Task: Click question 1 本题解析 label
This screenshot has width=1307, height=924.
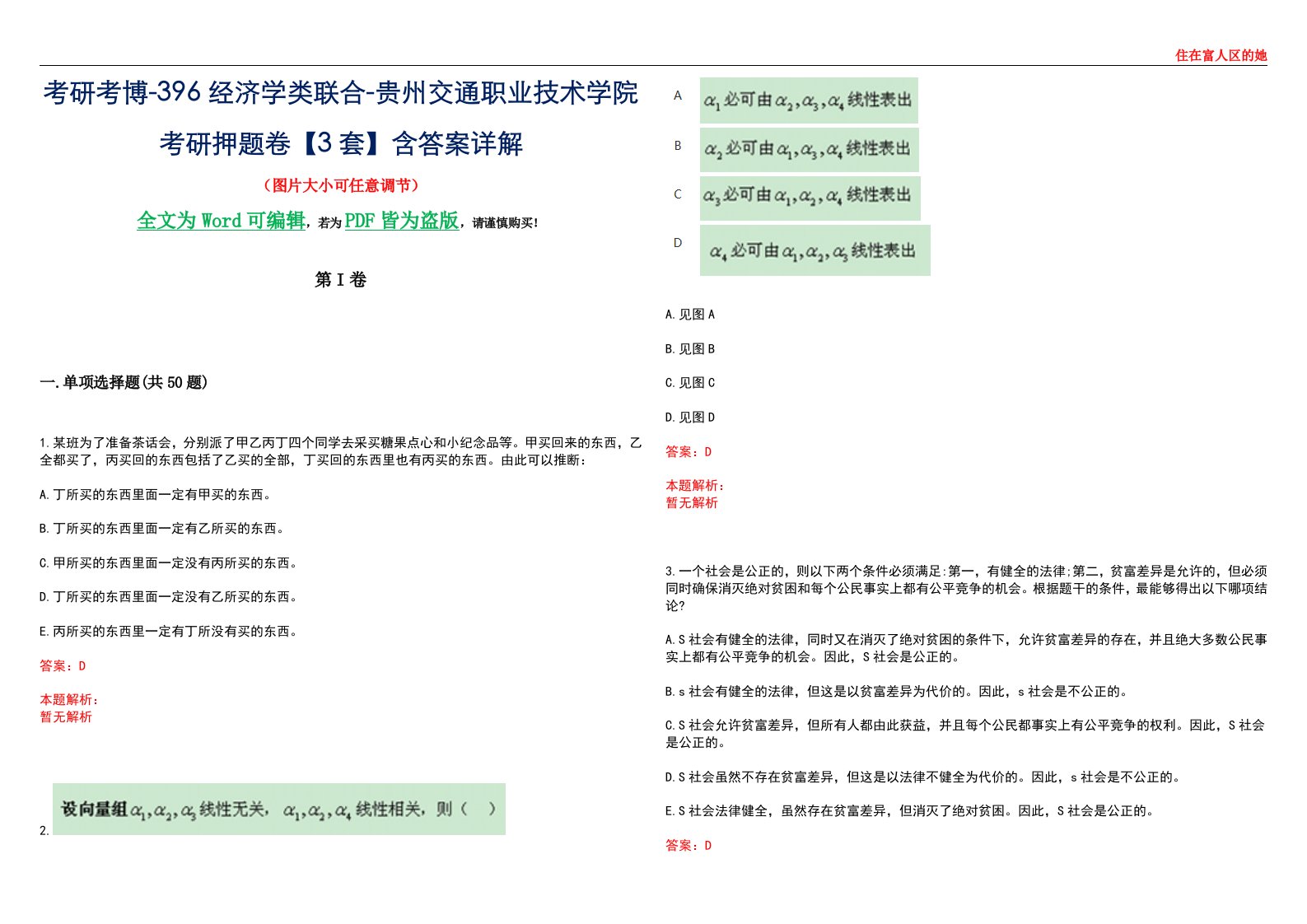Action: (x=69, y=700)
